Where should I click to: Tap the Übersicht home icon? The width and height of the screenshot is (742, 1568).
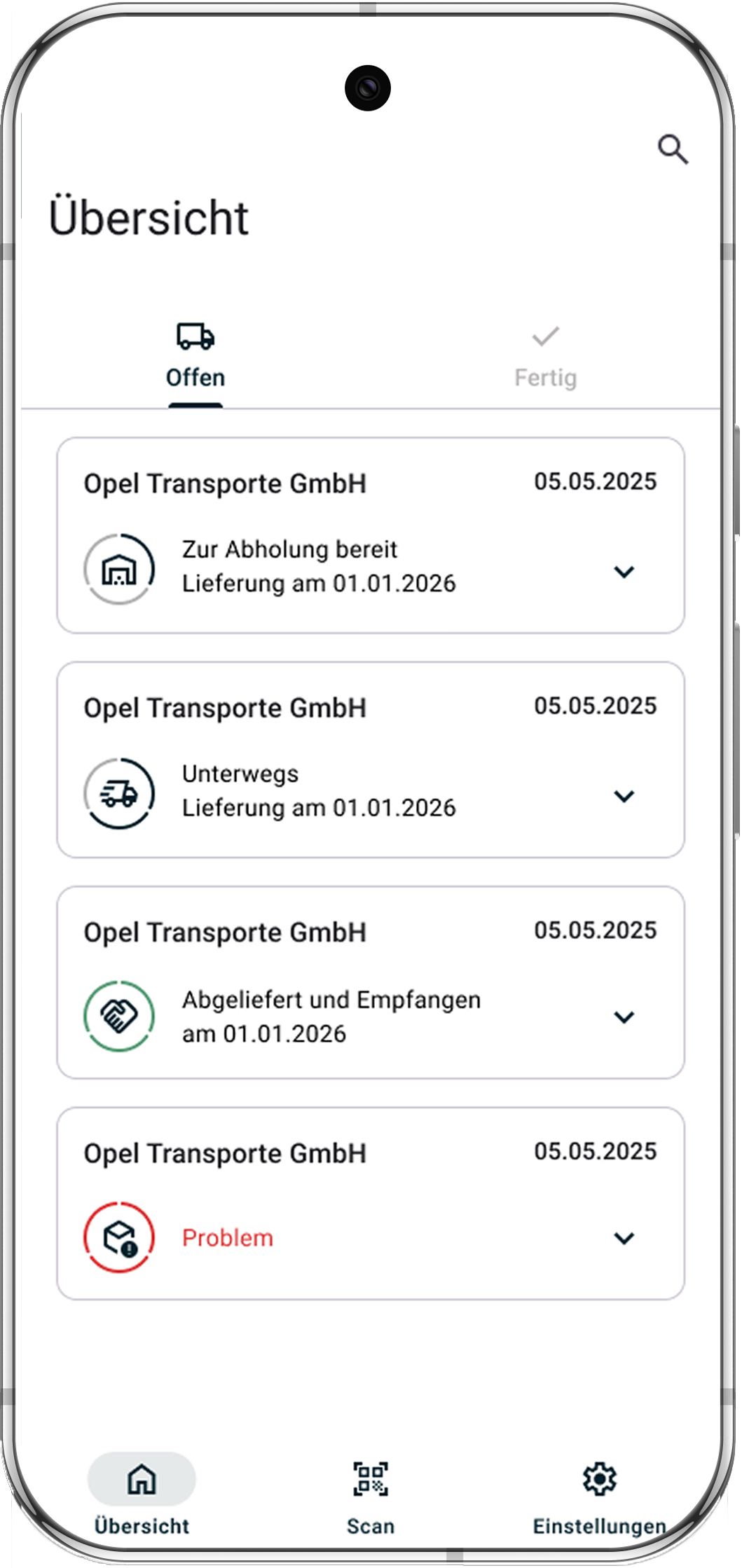[x=142, y=1479]
